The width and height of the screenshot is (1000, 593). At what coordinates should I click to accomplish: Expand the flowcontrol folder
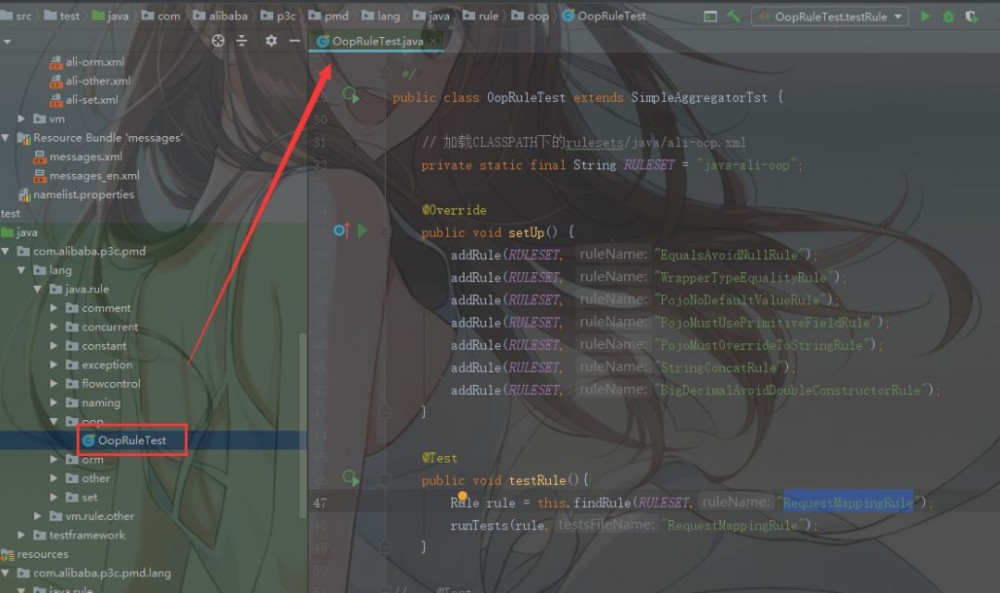click(x=54, y=384)
